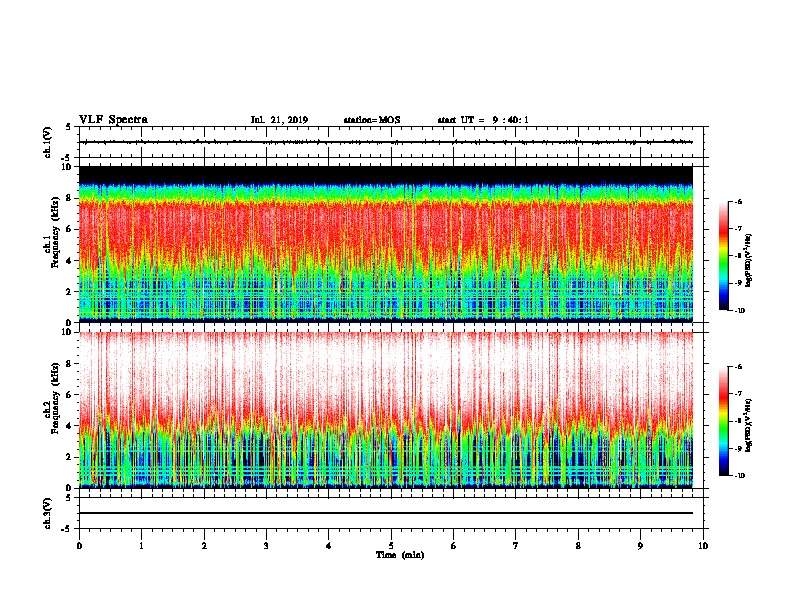Click time tick label "8" on x-axis
Image resolution: width=792 pixels, height=612 pixels.
[578, 546]
